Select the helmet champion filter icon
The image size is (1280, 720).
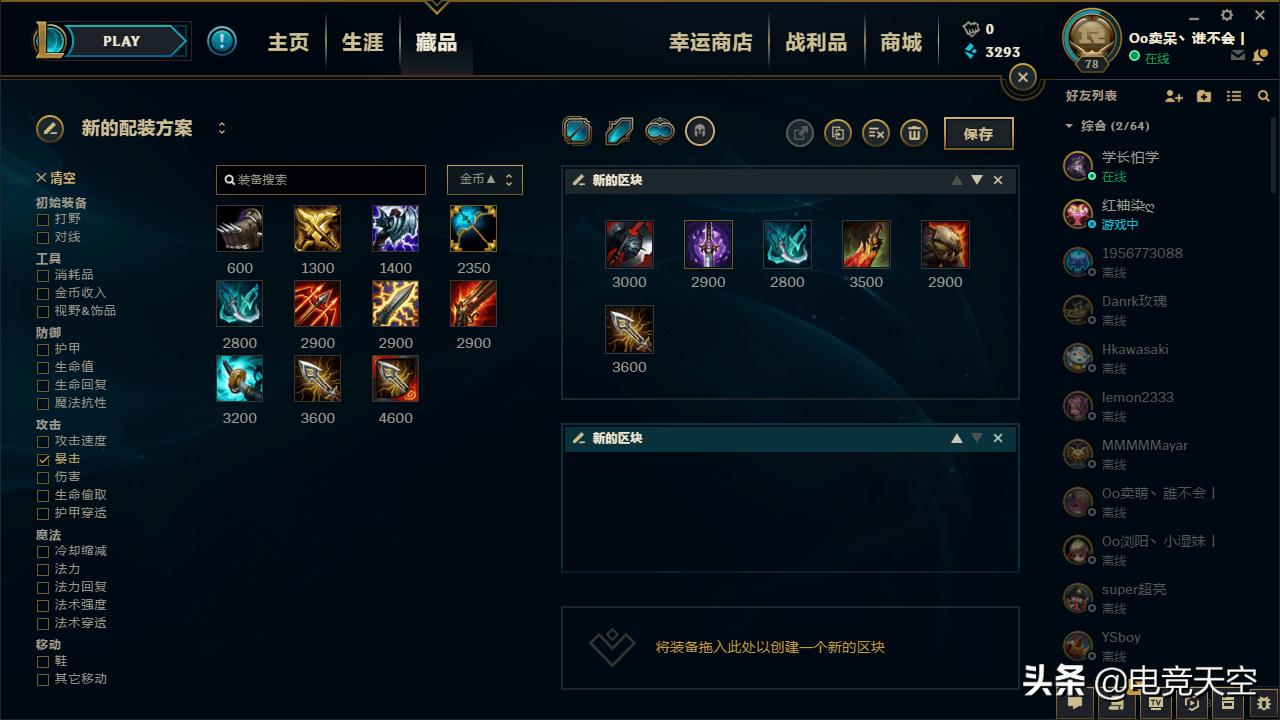click(x=700, y=131)
